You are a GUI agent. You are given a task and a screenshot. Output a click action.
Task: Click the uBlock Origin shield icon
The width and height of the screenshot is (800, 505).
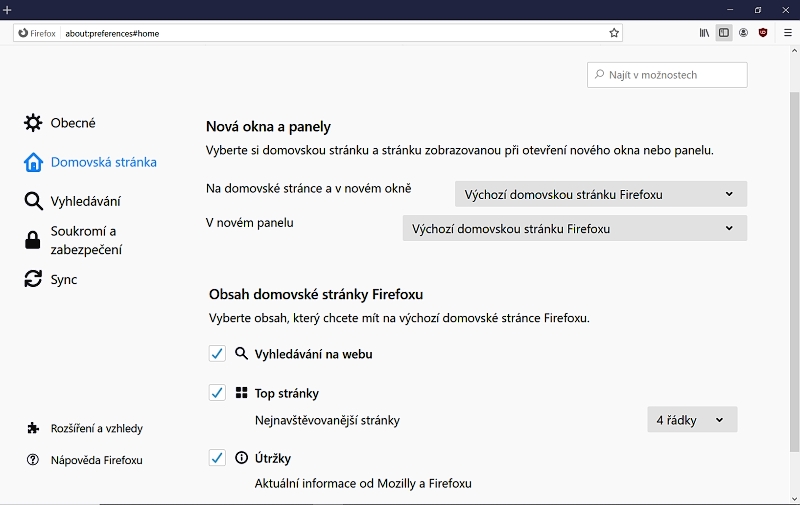pyautogui.click(x=763, y=33)
